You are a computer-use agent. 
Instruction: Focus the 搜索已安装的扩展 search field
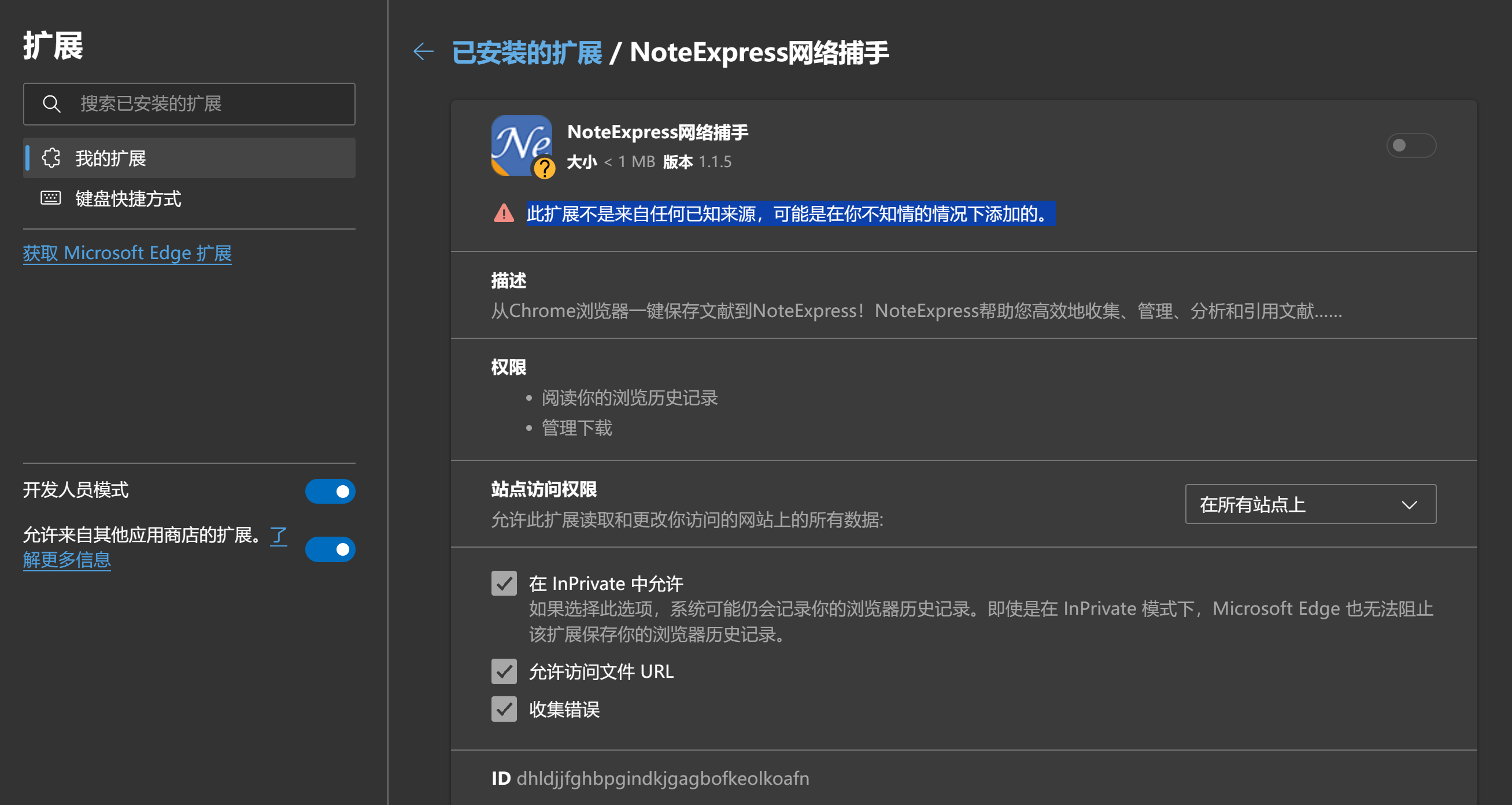pos(189,104)
